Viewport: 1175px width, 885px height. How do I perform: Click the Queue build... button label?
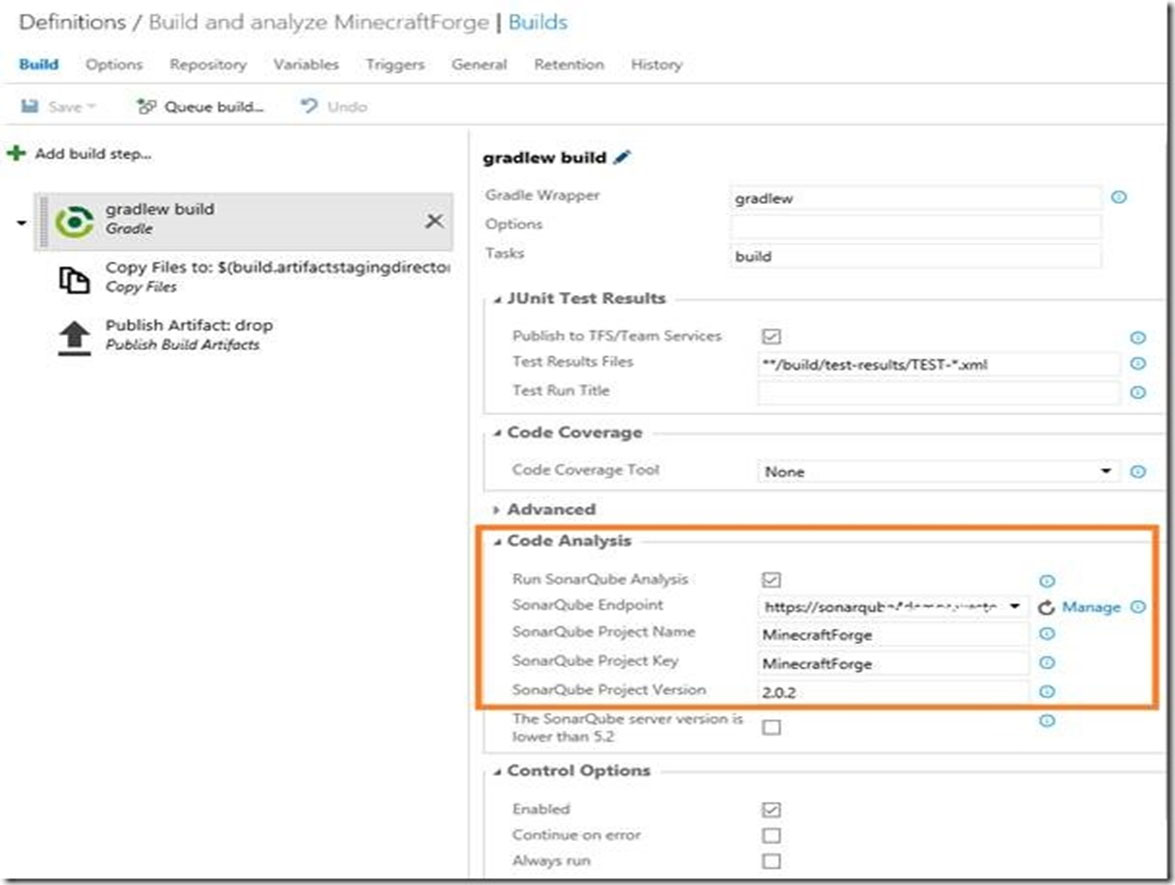tap(214, 106)
